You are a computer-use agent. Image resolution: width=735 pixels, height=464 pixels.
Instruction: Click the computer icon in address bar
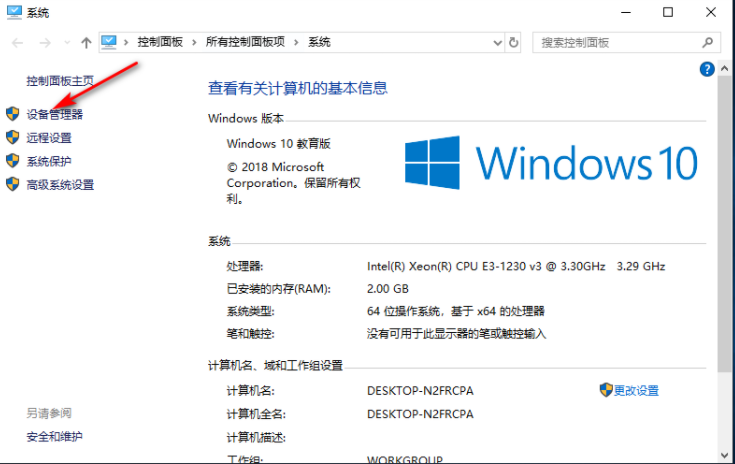point(109,42)
